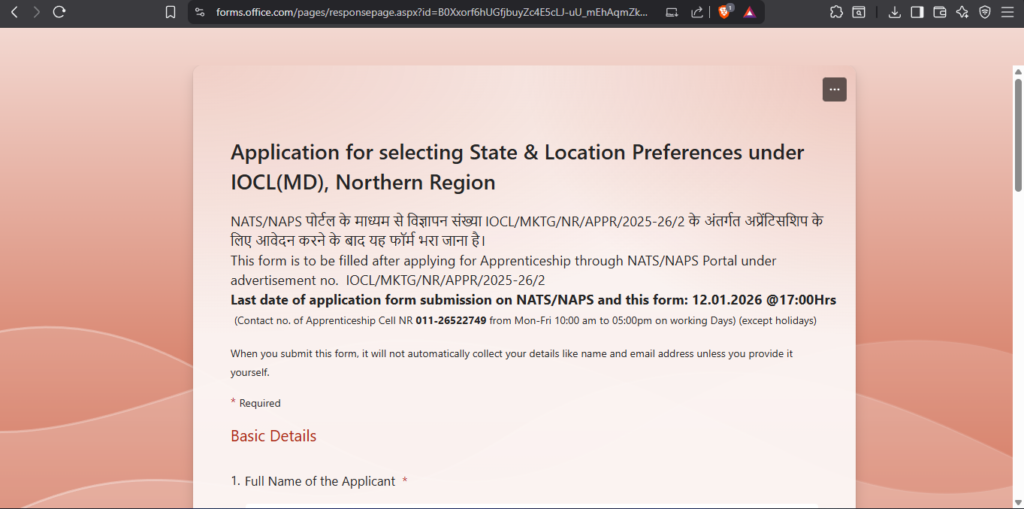Image resolution: width=1024 pixels, height=509 pixels.
Task: Open the Extensions puzzle icon
Action: pyautogui.click(x=836, y=12)
